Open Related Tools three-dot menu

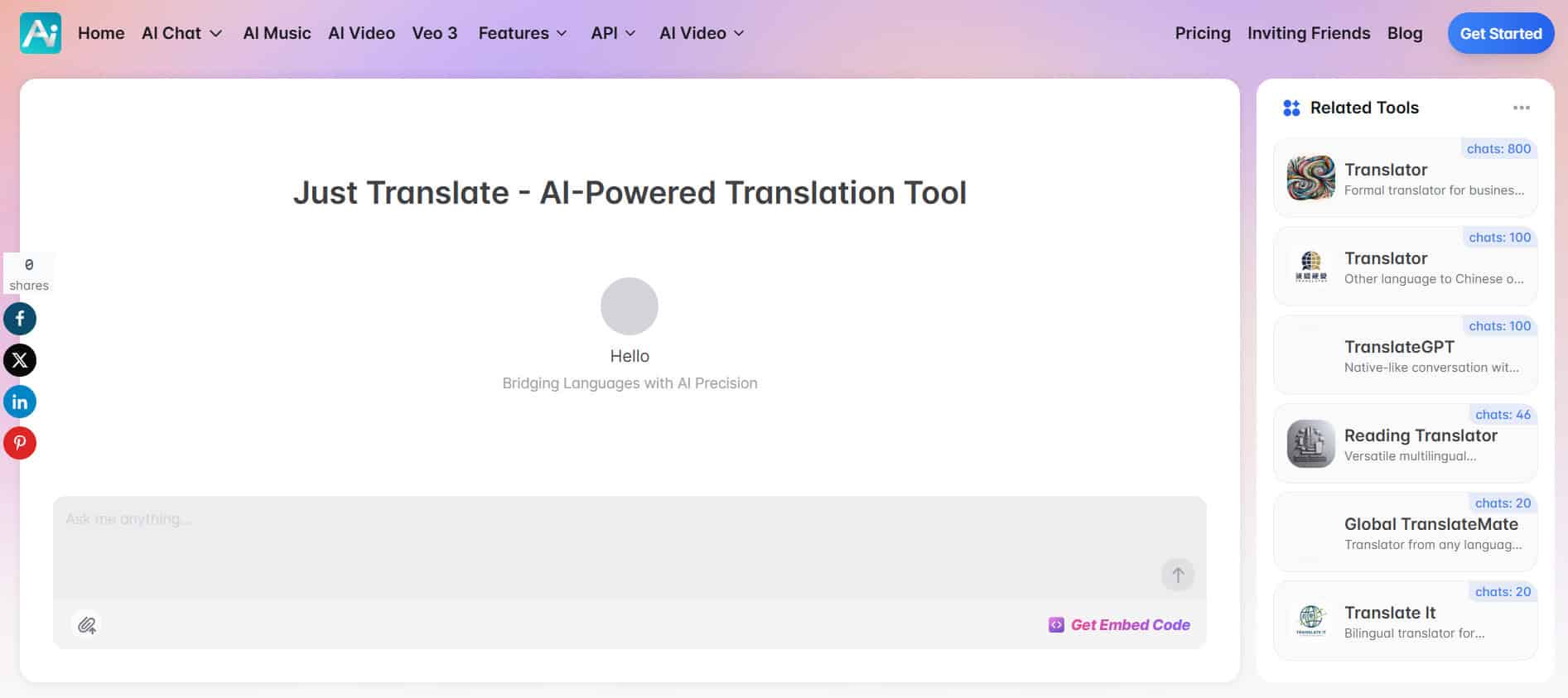point(1522,108)
